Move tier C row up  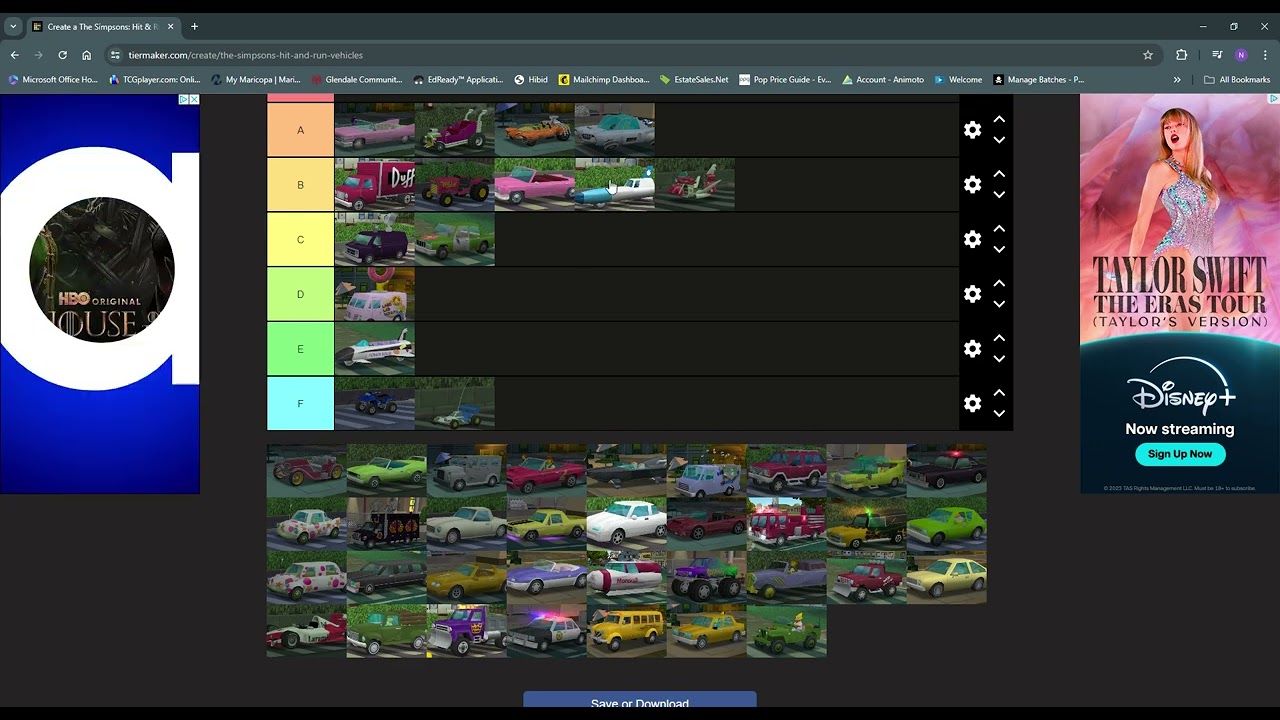[x=999, y=229]
